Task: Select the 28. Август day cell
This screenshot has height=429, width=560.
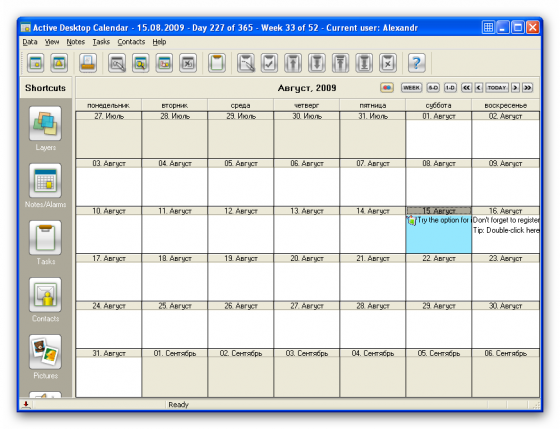Action: point(372,325)
